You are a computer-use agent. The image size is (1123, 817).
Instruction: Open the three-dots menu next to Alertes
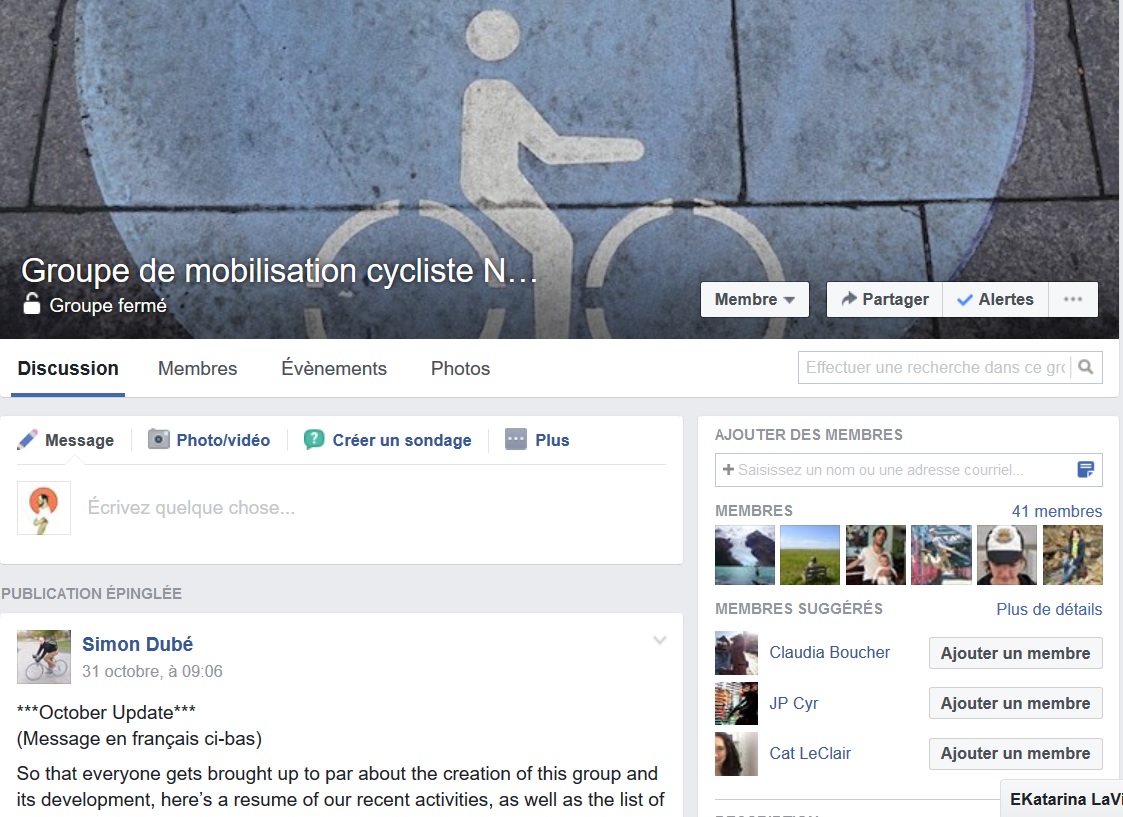coord(1073,299)
